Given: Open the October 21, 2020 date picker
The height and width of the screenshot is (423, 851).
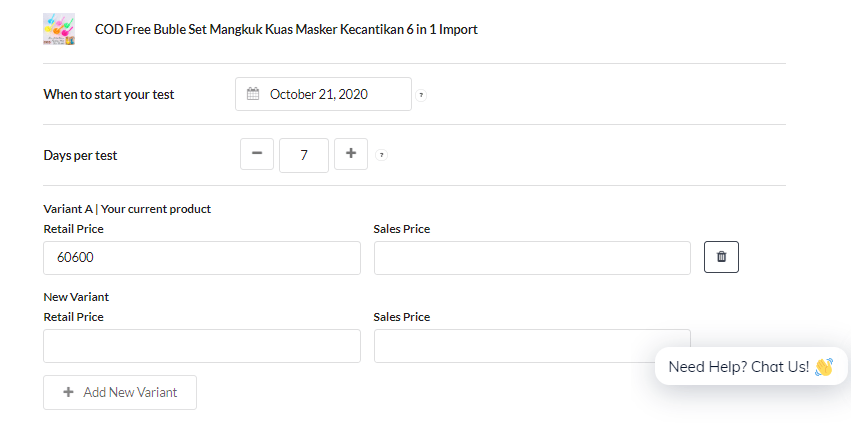Looking at the screenshot, I should (x=323, y=94).
